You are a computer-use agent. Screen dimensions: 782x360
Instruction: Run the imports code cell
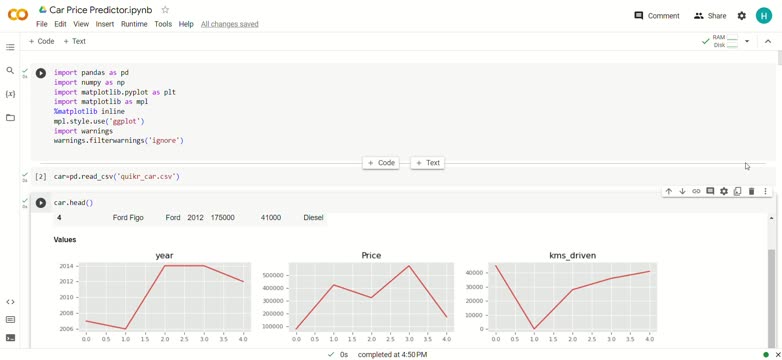point(40,73)
